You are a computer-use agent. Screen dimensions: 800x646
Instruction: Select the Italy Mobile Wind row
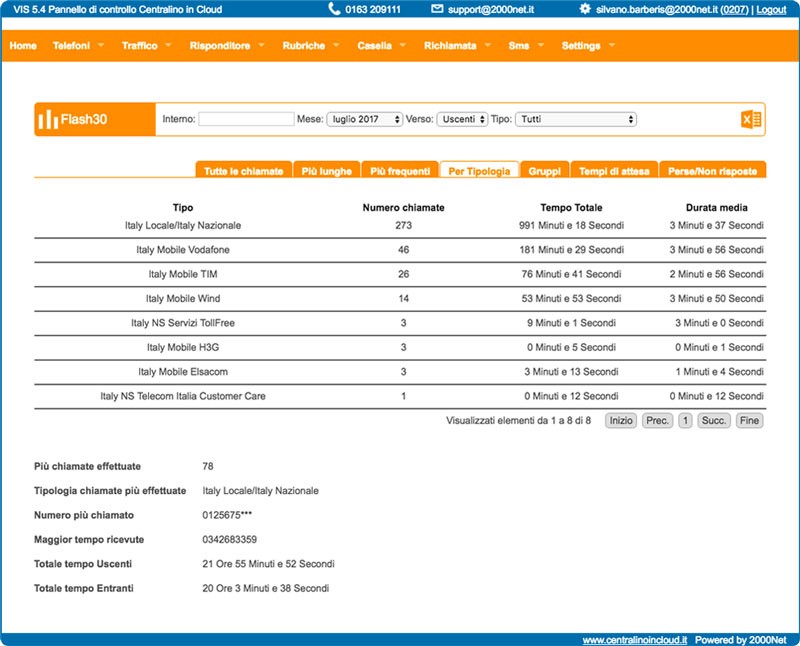(x=400, y=299)
